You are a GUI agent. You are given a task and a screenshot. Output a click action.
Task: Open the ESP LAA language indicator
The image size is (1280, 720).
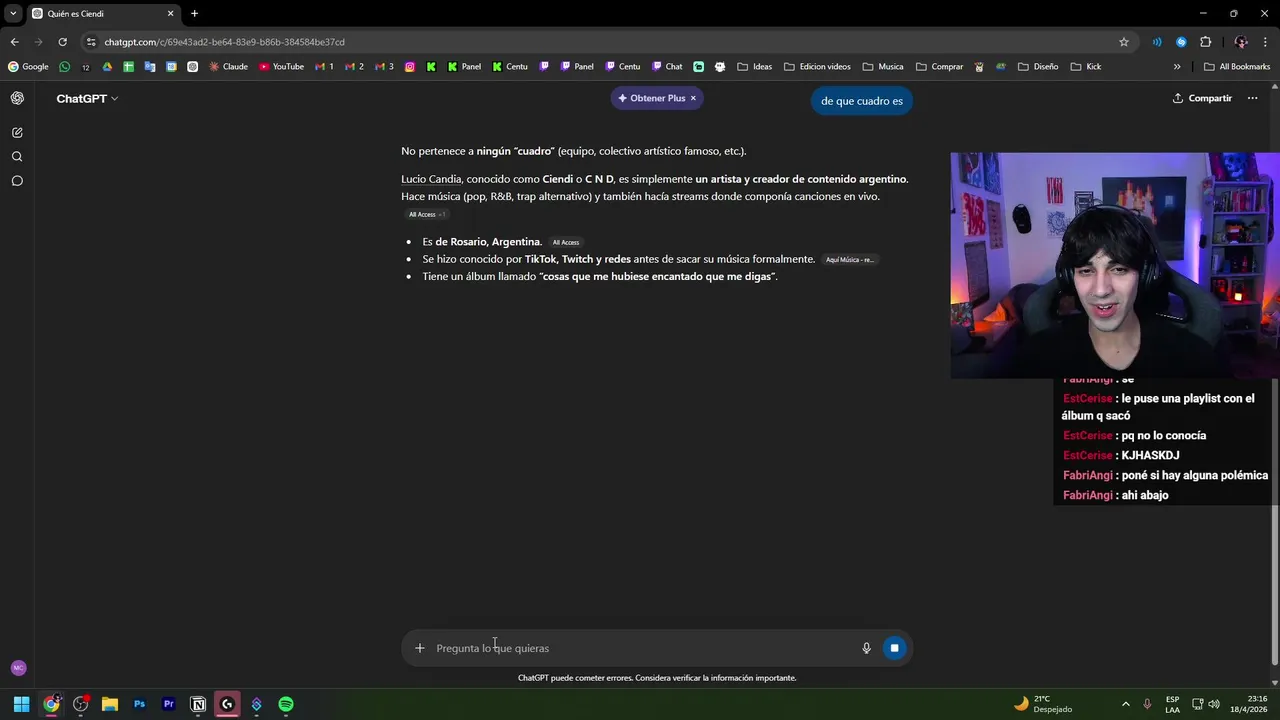(1172, 704)
